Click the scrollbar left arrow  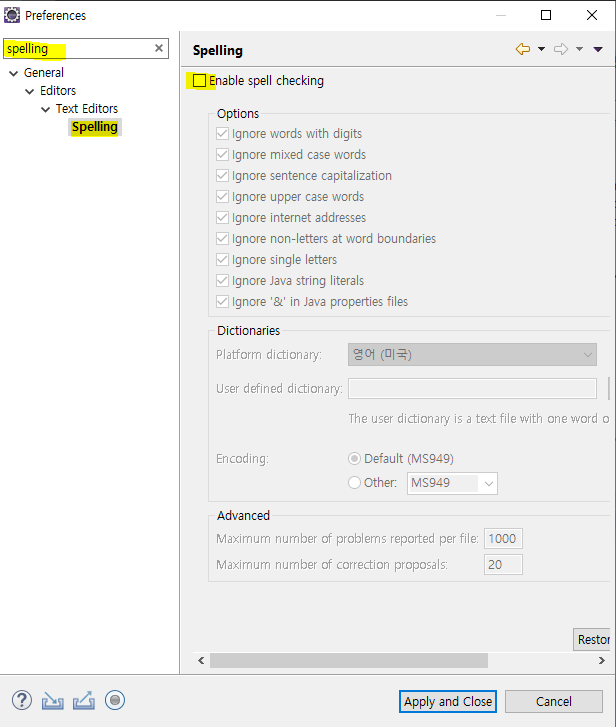pyautogui.click(x=201, y=660)
